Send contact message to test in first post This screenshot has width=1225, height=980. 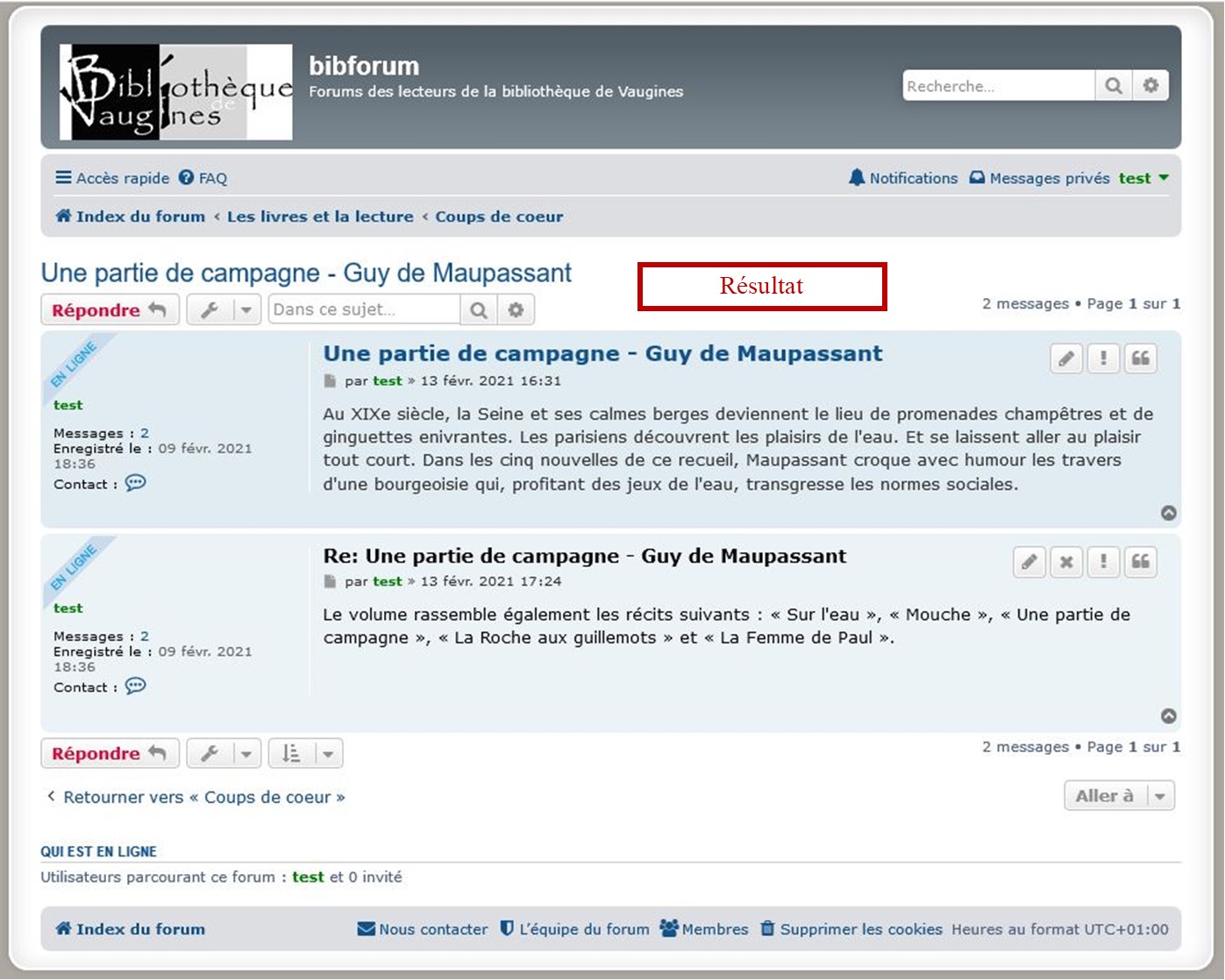135,483
